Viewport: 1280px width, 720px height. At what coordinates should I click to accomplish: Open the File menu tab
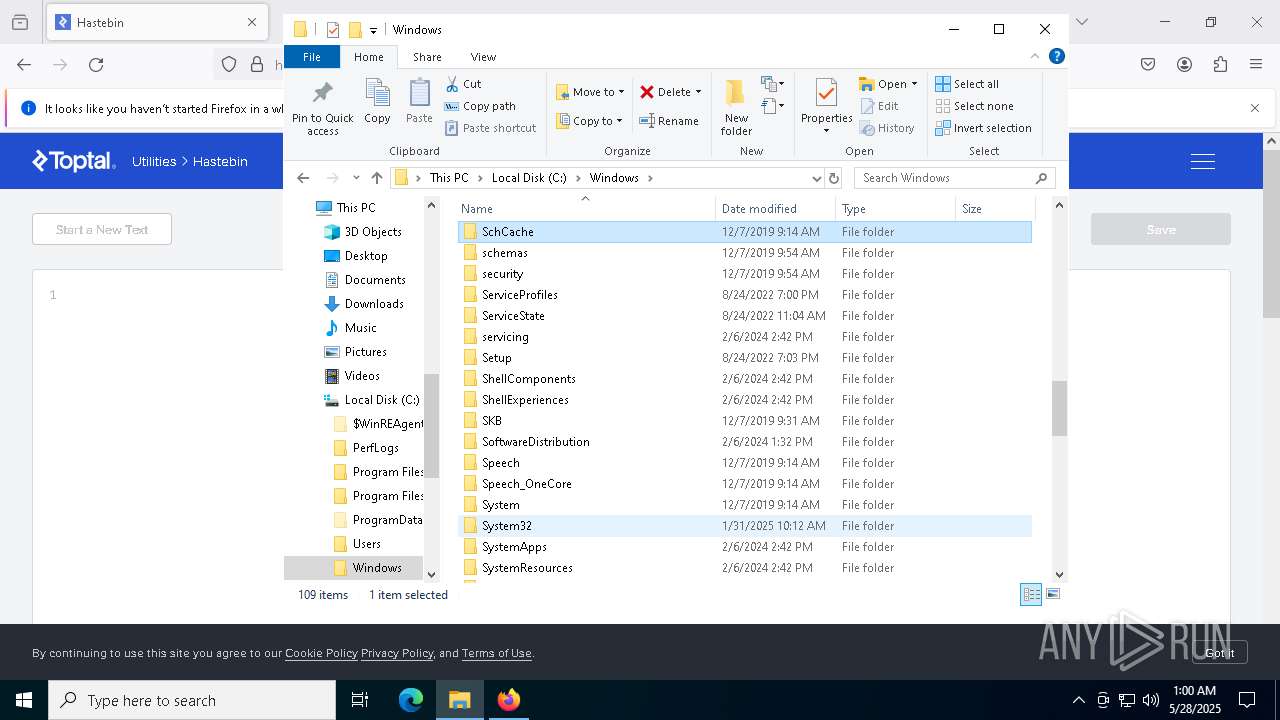click(x=312, y=57)
